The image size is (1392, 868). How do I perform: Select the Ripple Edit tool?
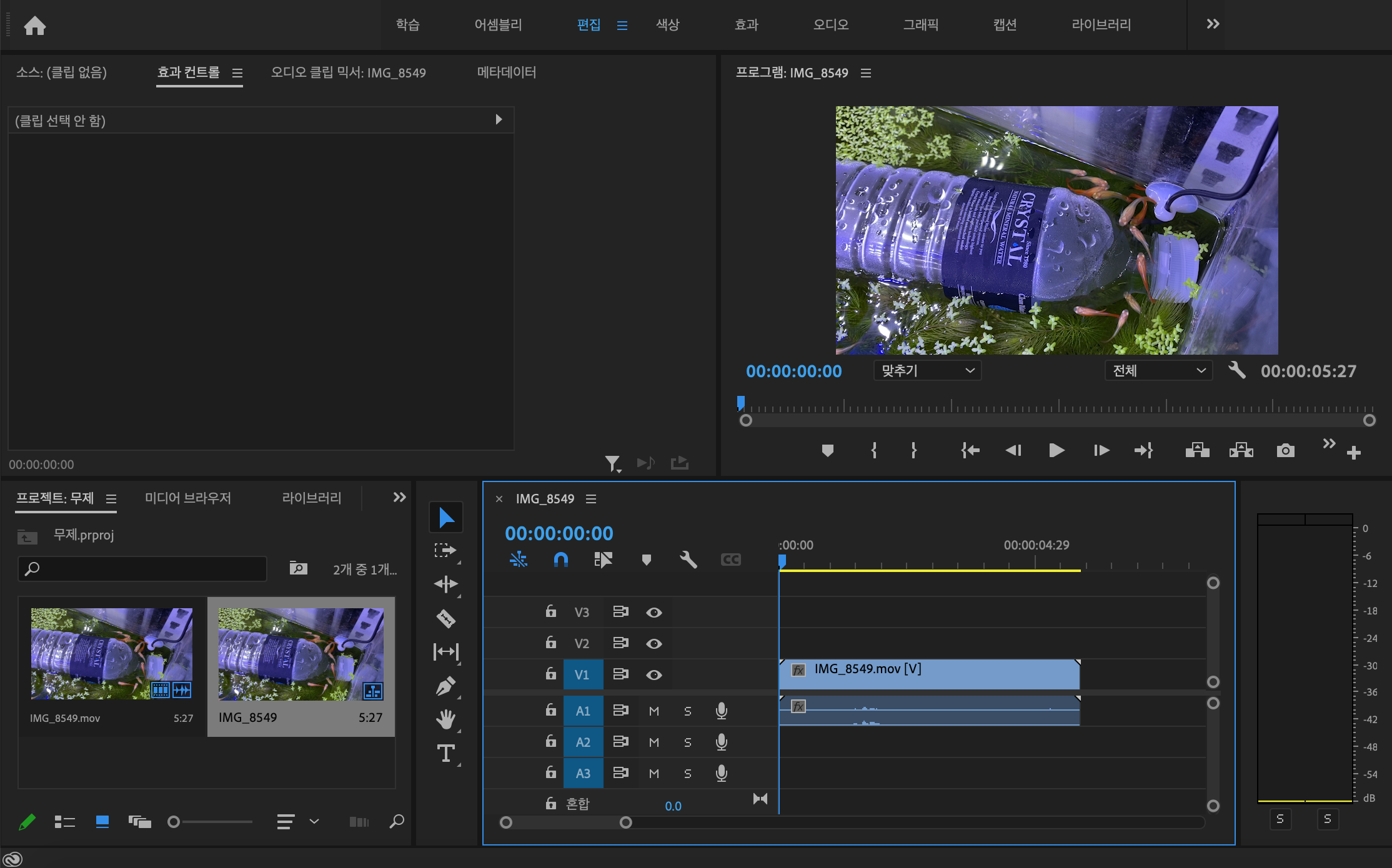(x=446, y=584)
